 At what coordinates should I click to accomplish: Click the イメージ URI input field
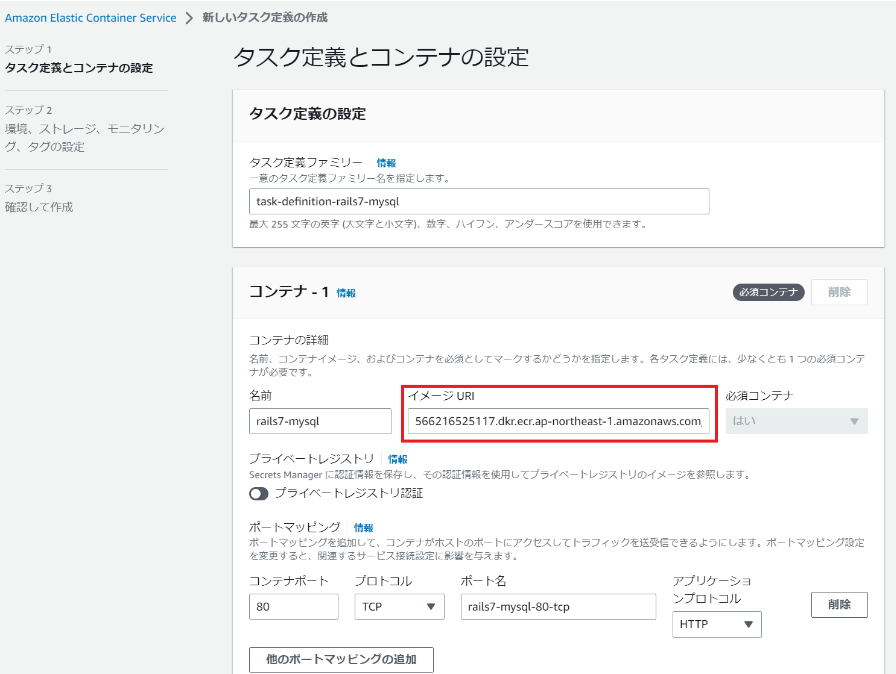(558, 421)
